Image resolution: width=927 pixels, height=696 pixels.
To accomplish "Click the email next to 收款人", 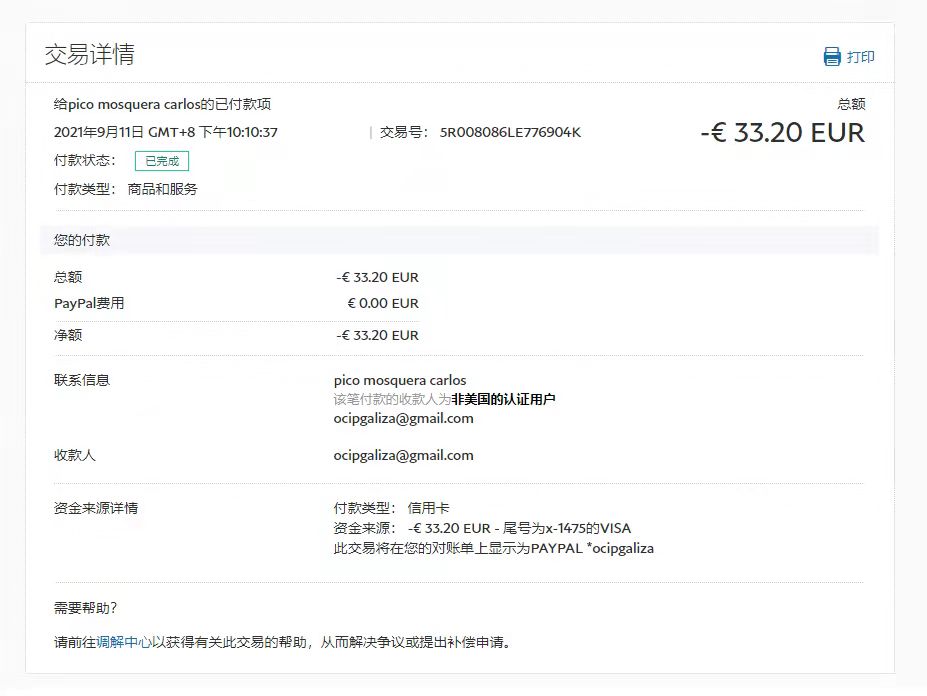I will click(x=403, y=455).
